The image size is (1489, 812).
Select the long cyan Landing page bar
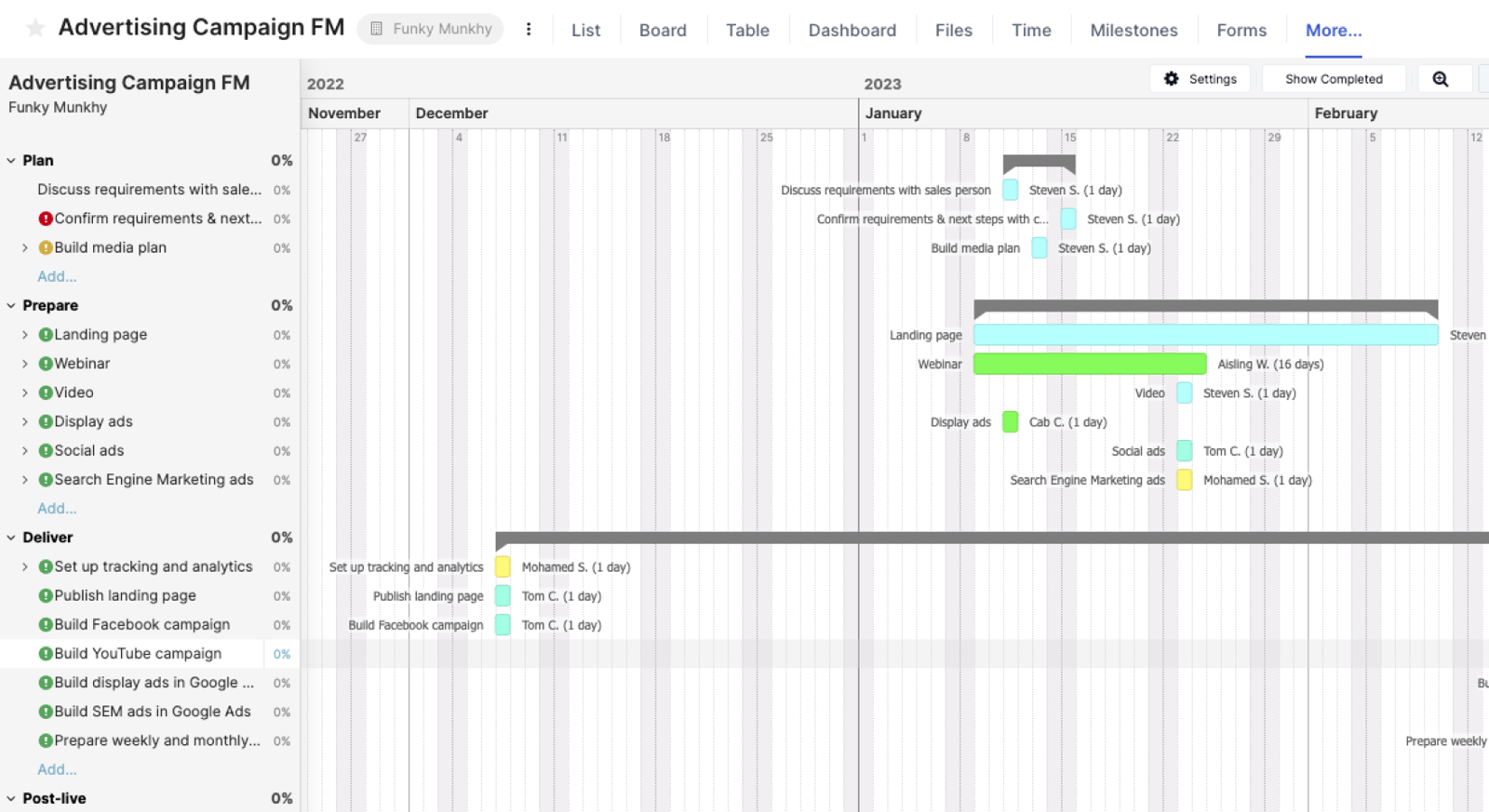(x=1206, y=335)
